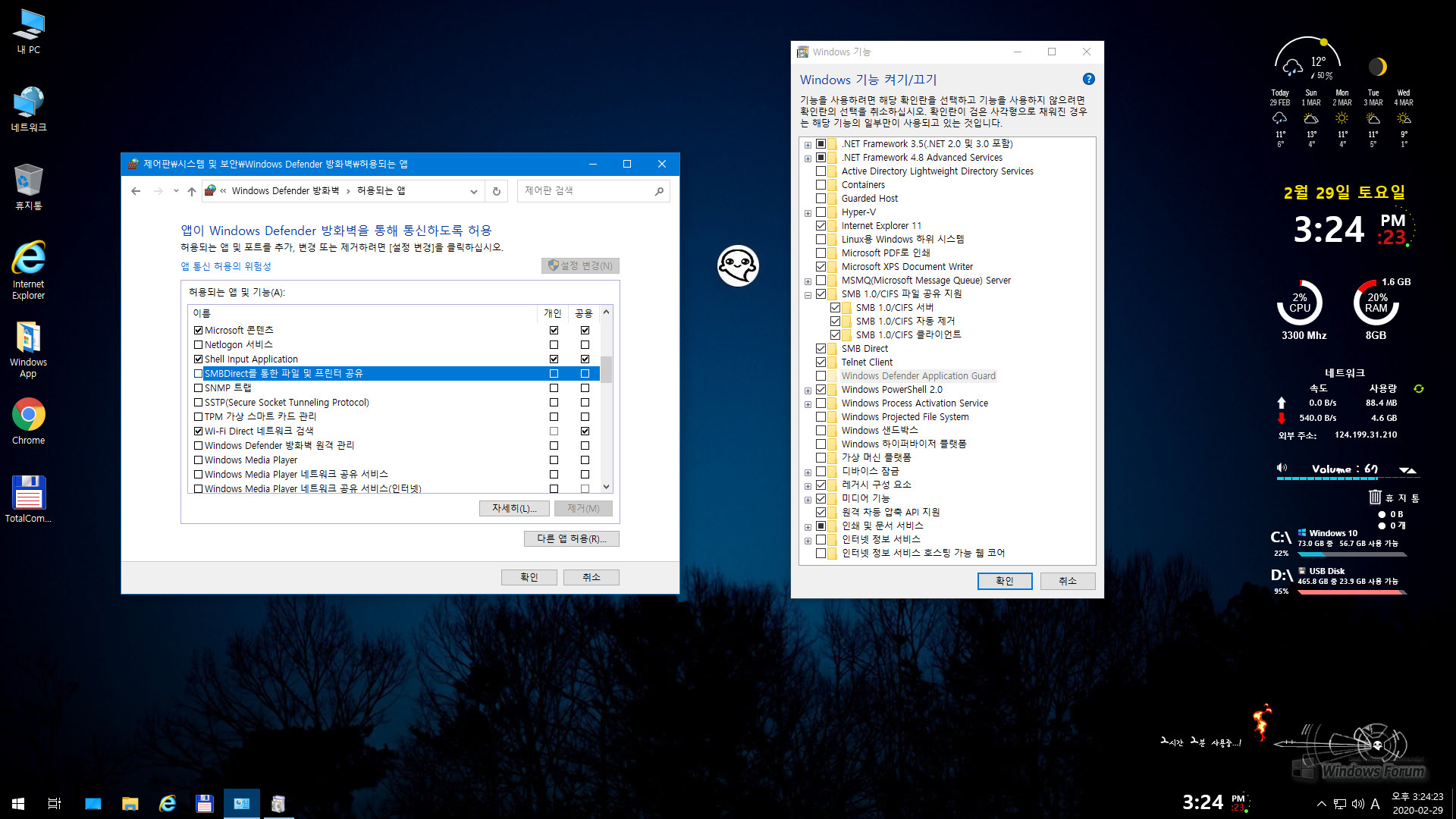This screenshot has height=819, width=1456.
Task: Cancel the Windows features dialog
Action: click(1067, 581)
